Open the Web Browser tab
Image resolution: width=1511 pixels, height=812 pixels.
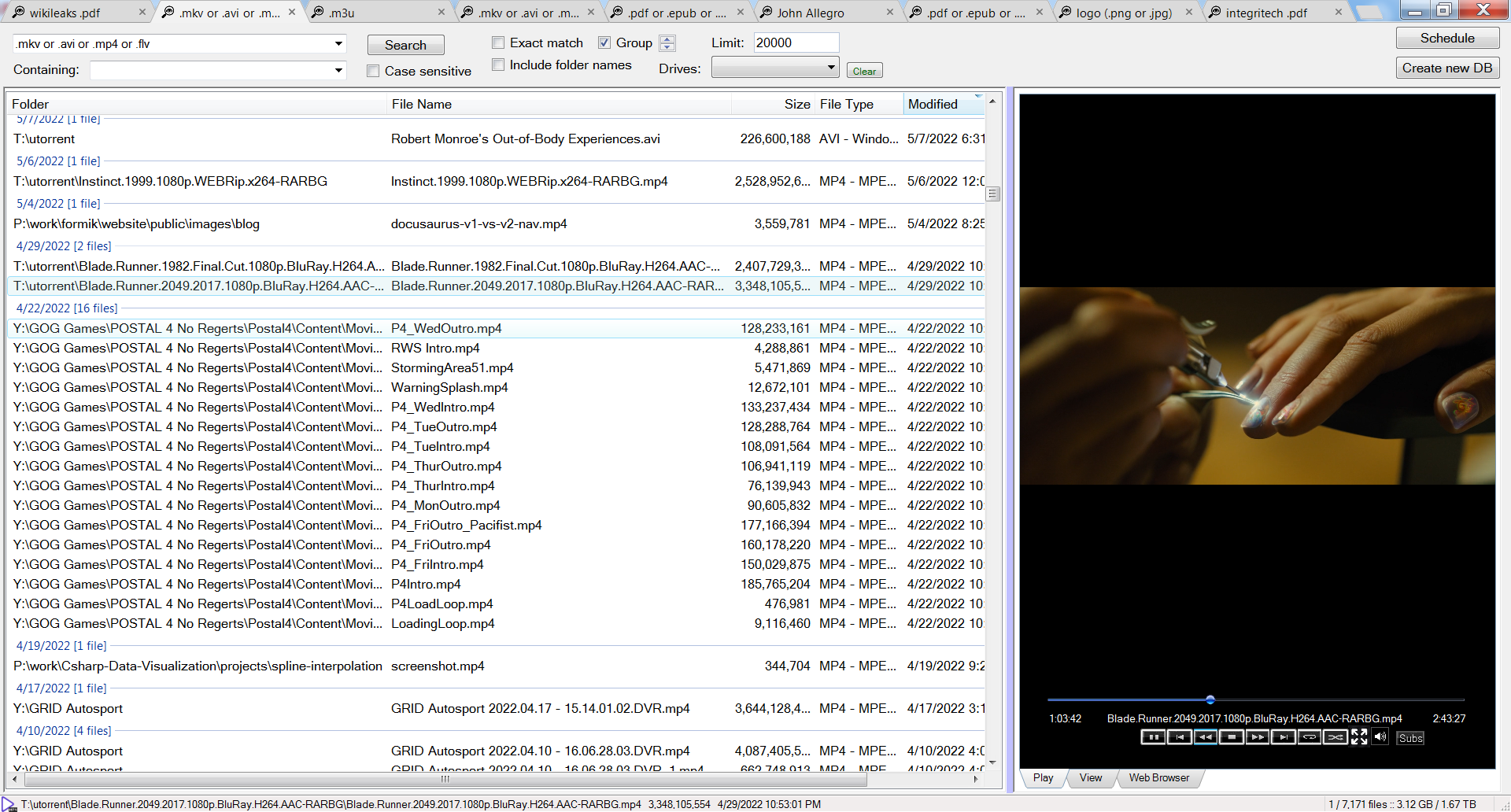pyautogui.click(x=1159, y=777)
